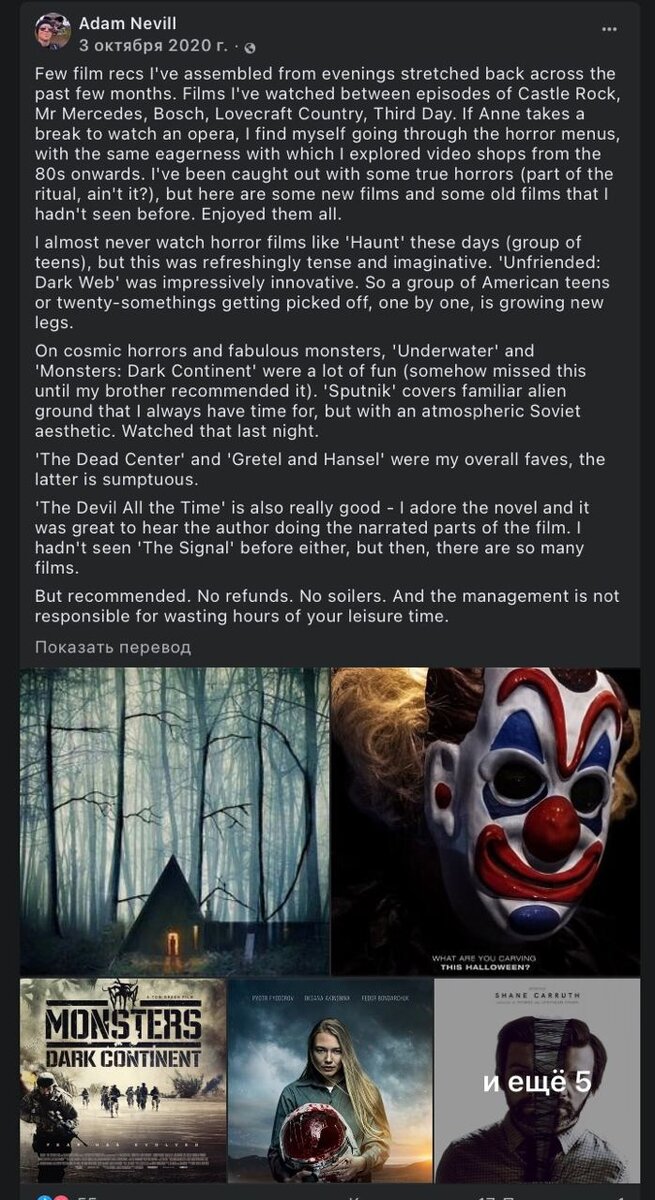Screen dimensions: 655x1200
Task: View the Monsters Dark Continent poster
Action: (x=123, y=1080)
